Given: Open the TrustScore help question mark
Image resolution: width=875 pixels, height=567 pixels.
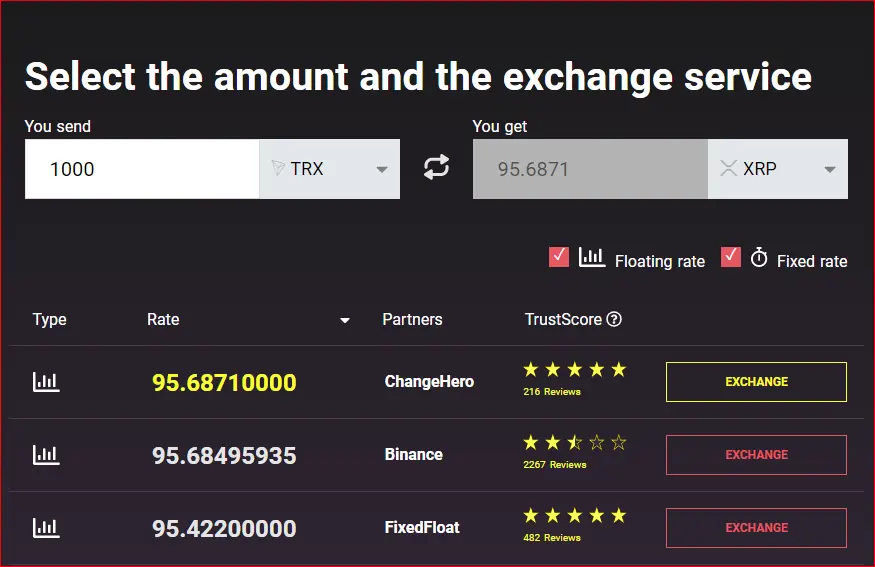Looking at the screenshot, I should point(614,319).
